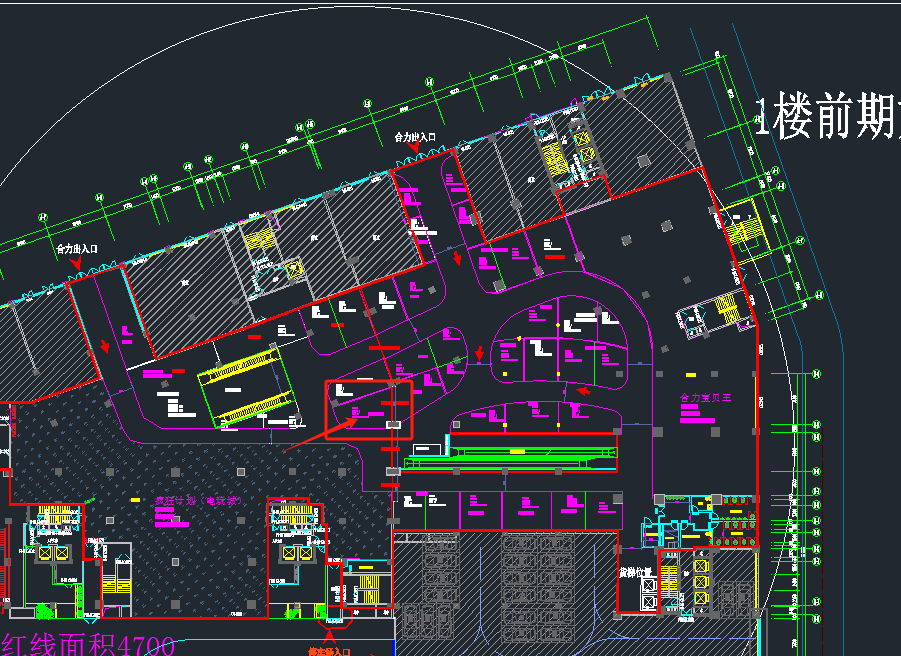Click the magenta "合力宝贝王" label

point(707,398)
